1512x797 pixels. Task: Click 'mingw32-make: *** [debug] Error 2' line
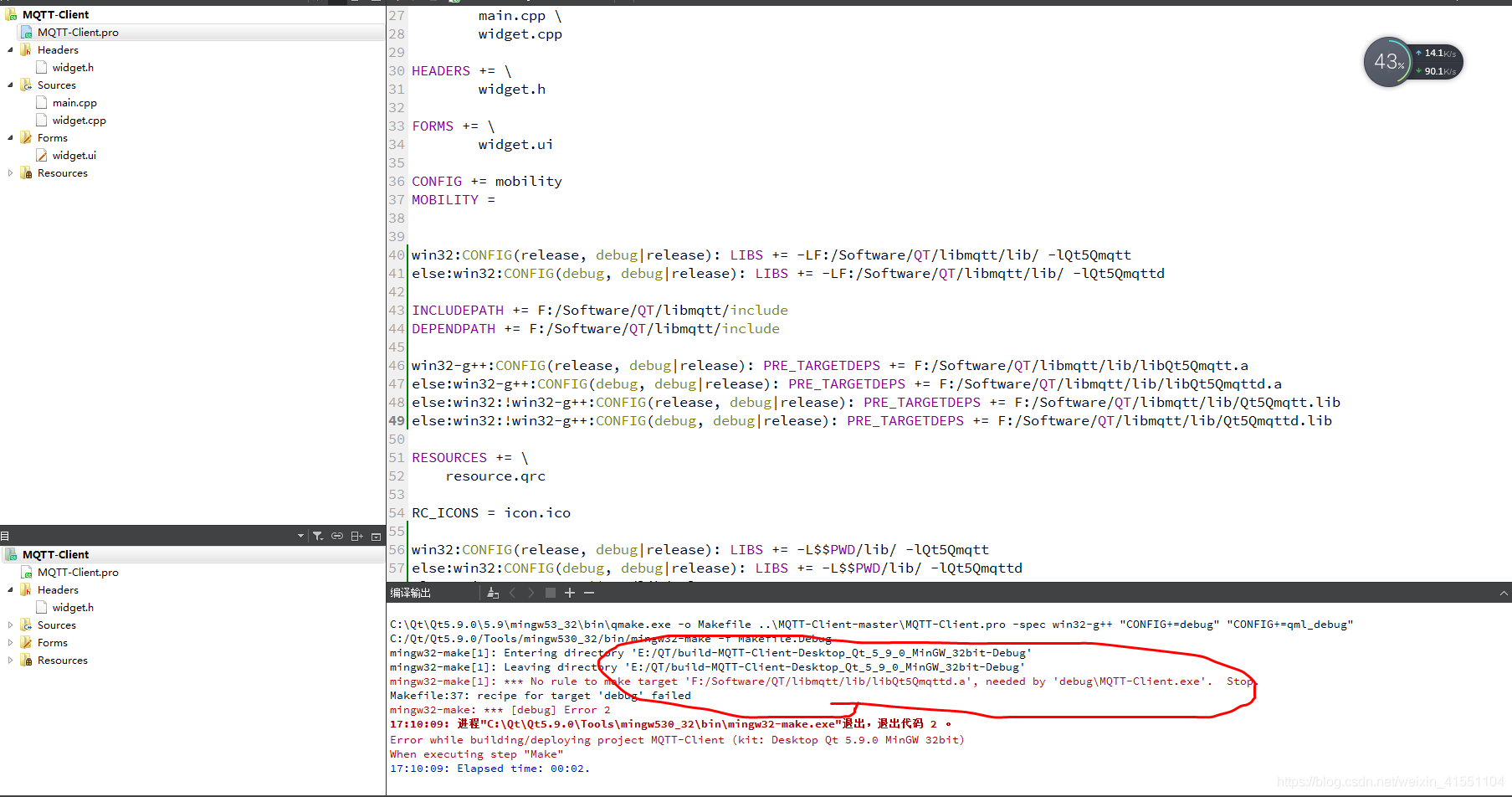tap(500, 710)
